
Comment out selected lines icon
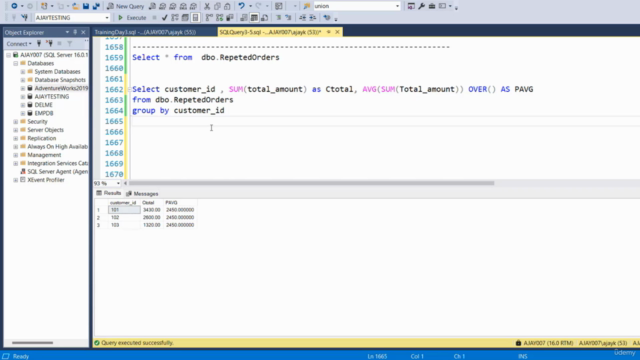pyautogui.click(x=278, y=18)
